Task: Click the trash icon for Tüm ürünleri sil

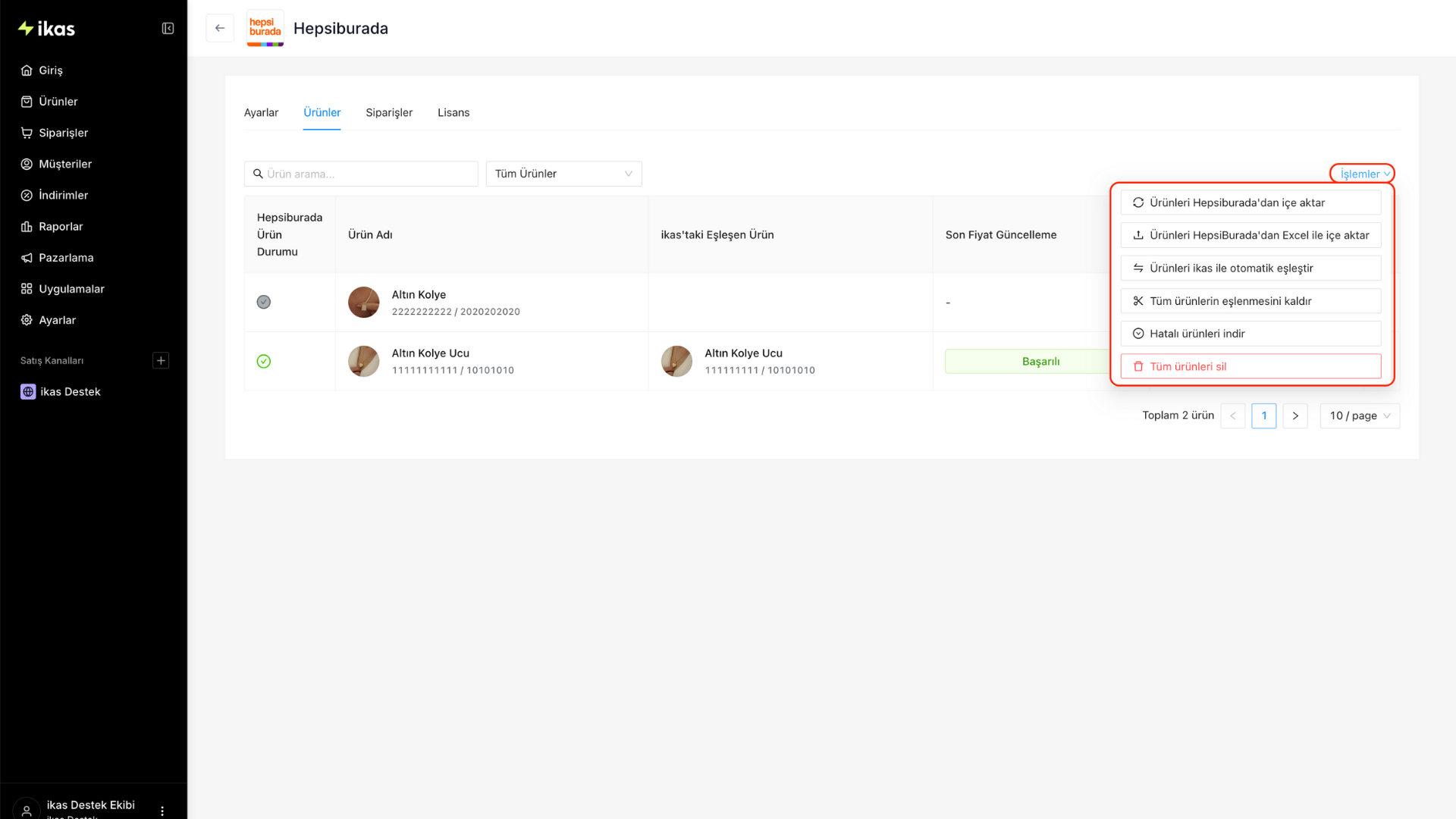Action: coord(1138,366)
